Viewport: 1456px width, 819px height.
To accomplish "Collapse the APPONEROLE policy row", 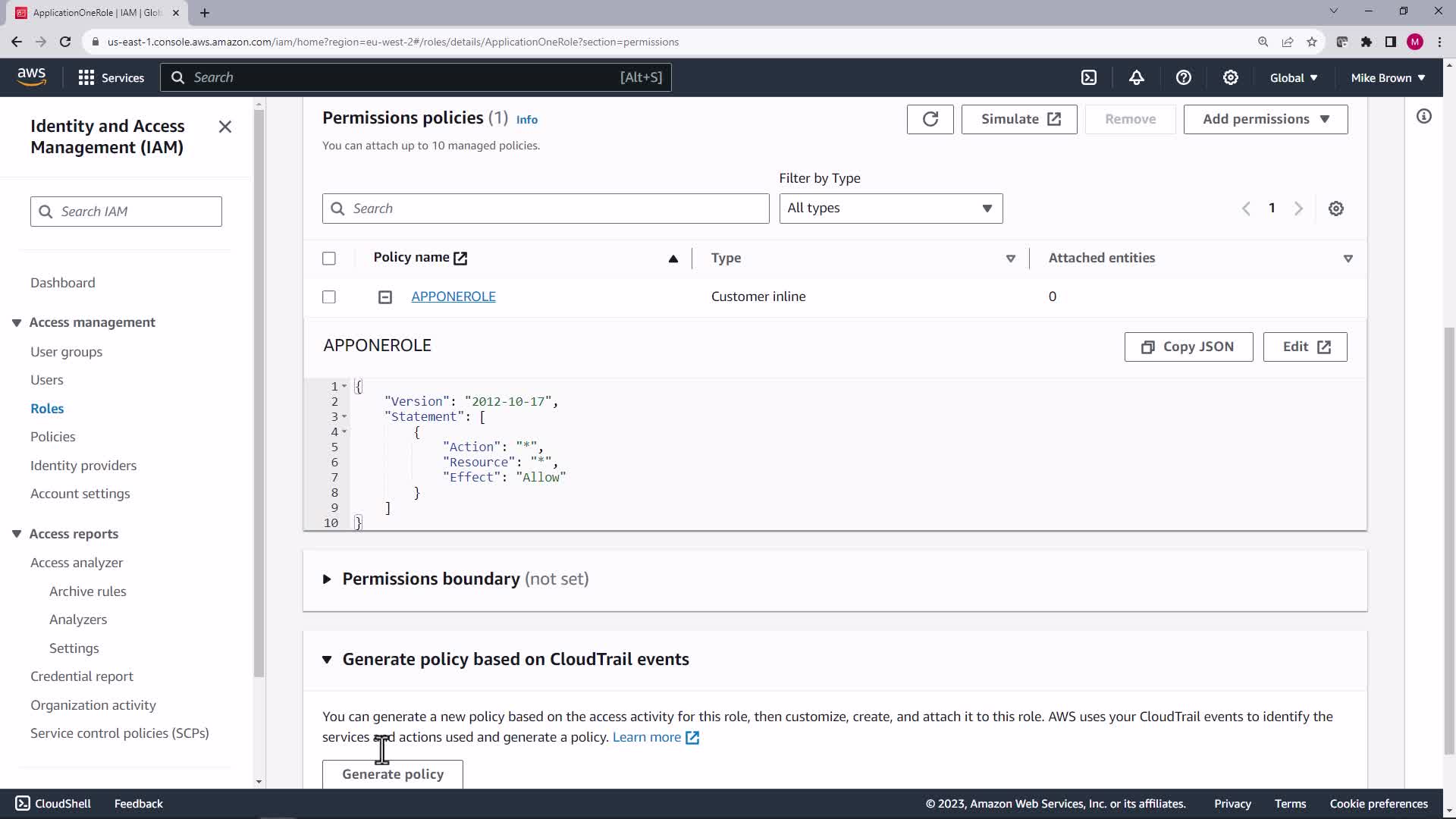I will (385, 297).
